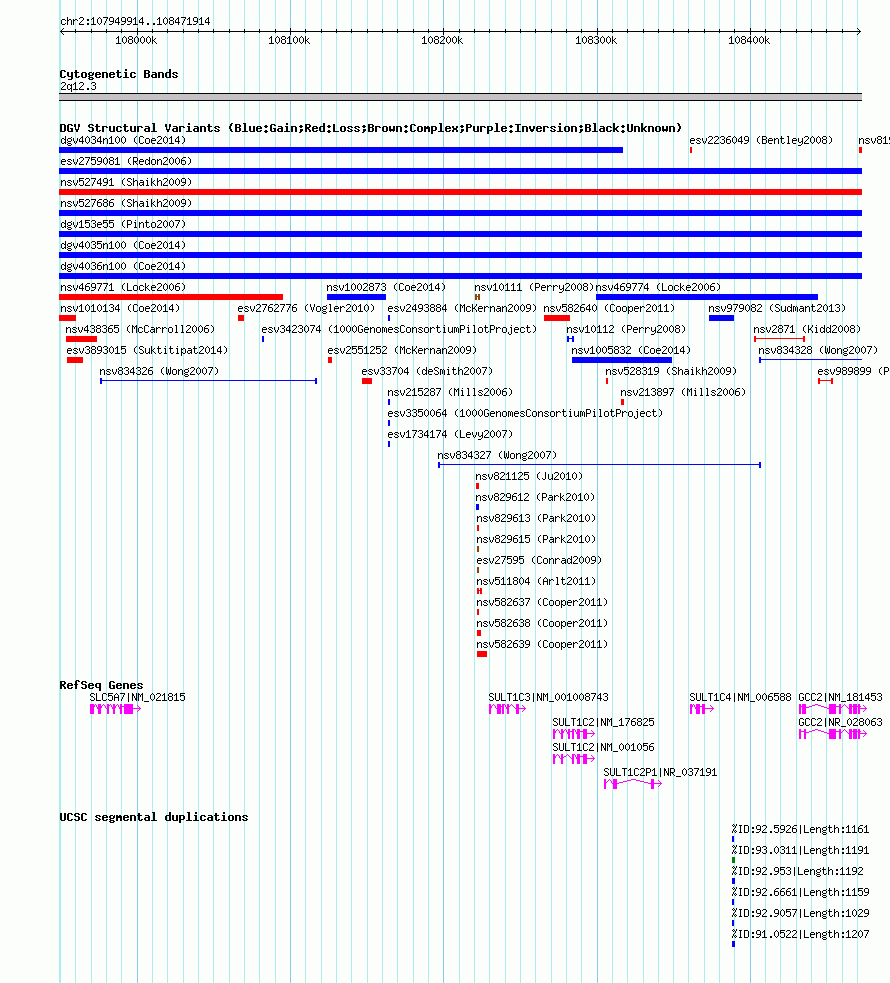Select nsv582639 (Cooper2011) label
The height and width of the screenshot is (983, 890).
(542, 644)
